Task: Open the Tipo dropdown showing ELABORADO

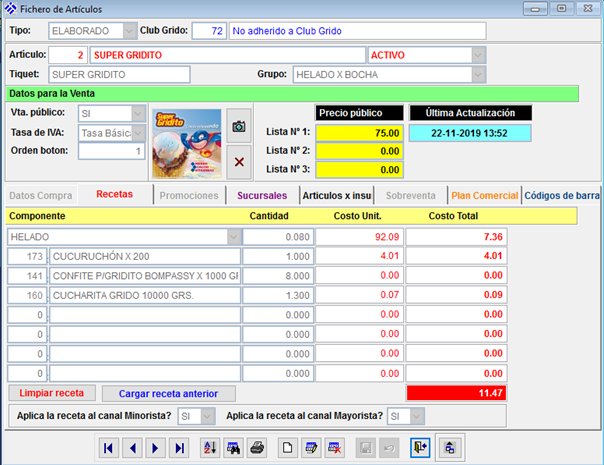Action: 130,31
